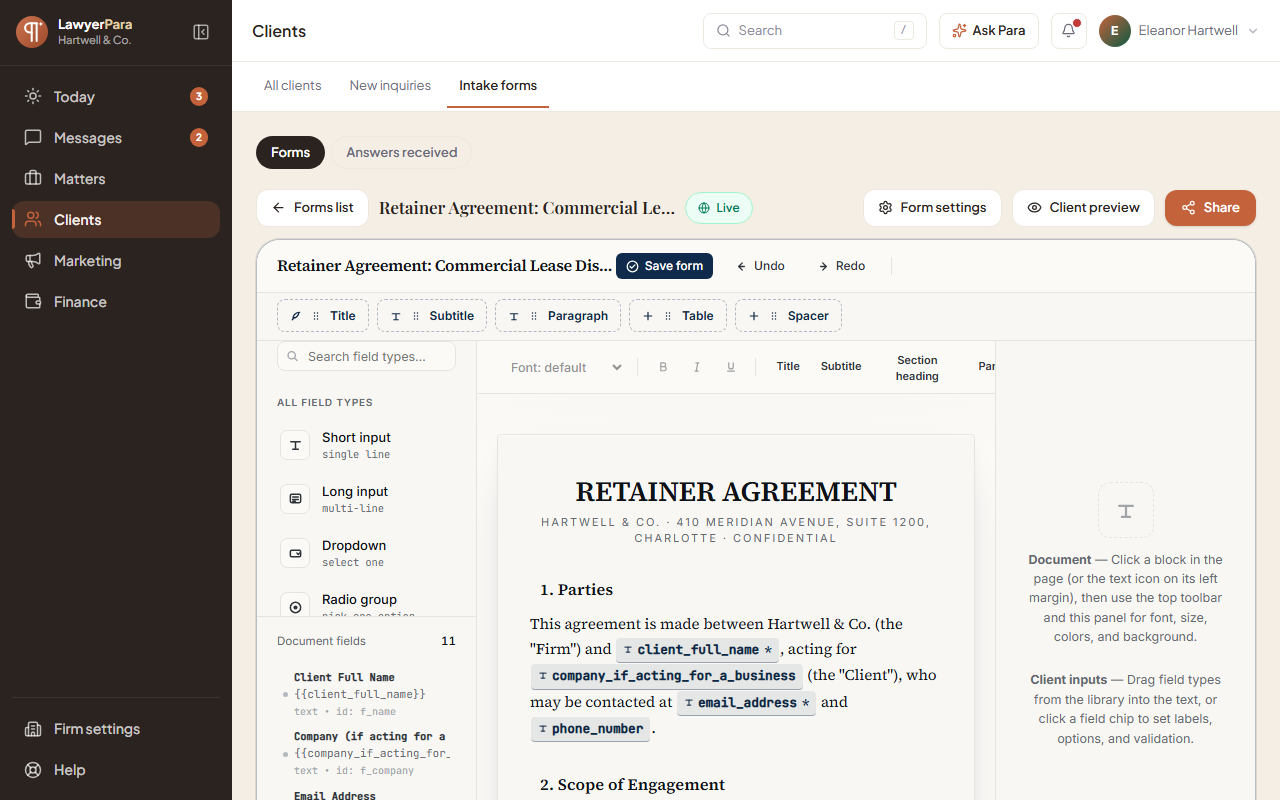The image size is (1280, 800).
Task: Go to Matters section
Action: pyautogui.click(x=116, y=179)
